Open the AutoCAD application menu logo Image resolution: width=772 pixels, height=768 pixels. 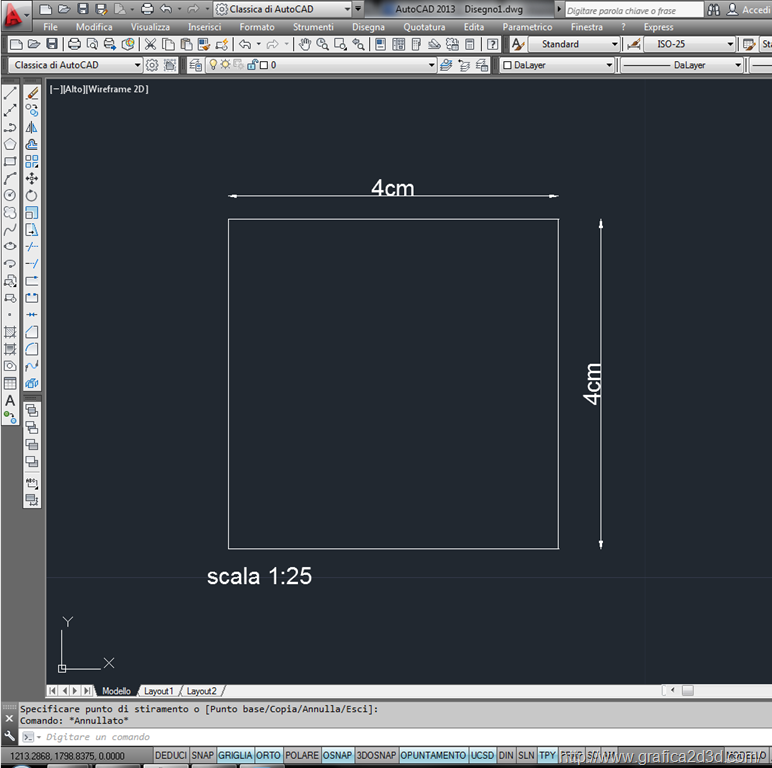[14, 14]
